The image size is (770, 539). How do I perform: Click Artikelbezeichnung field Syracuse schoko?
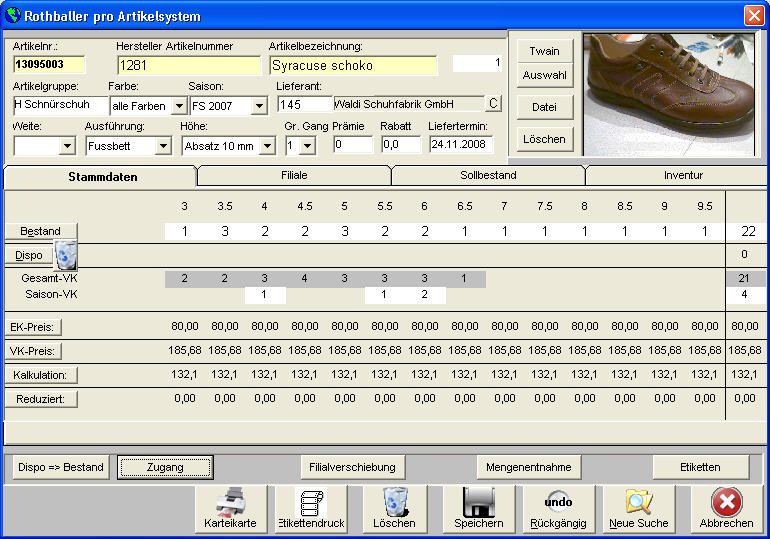click(x=353, y=65)
